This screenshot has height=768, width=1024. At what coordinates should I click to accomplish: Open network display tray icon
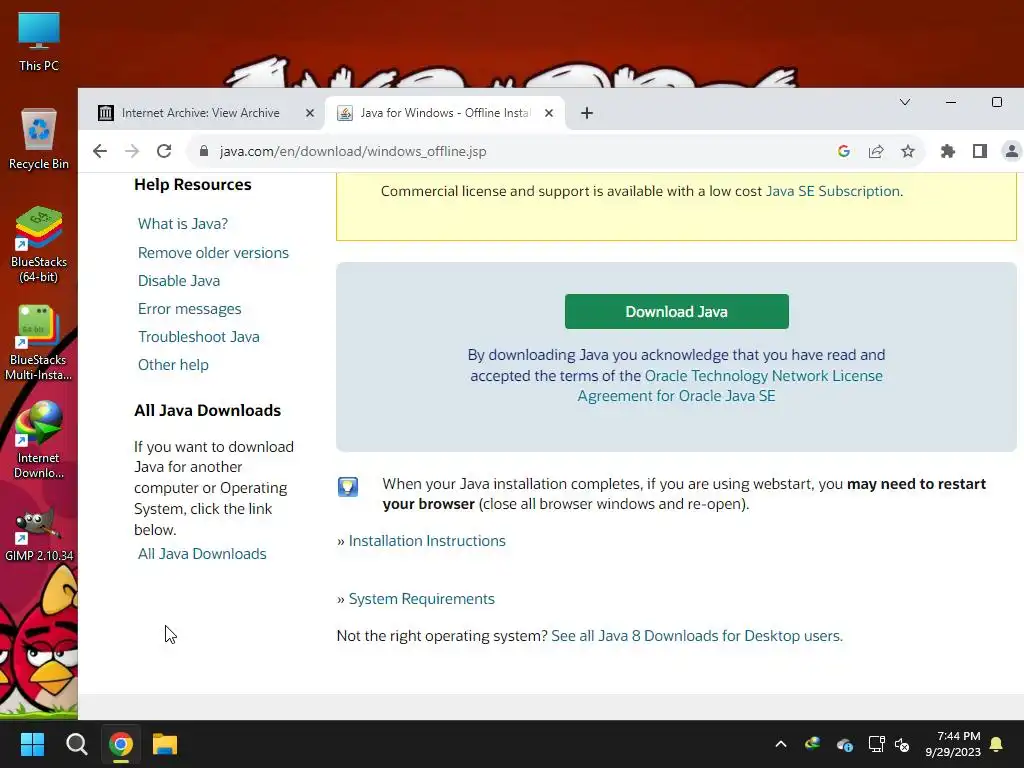click(876, 744)
